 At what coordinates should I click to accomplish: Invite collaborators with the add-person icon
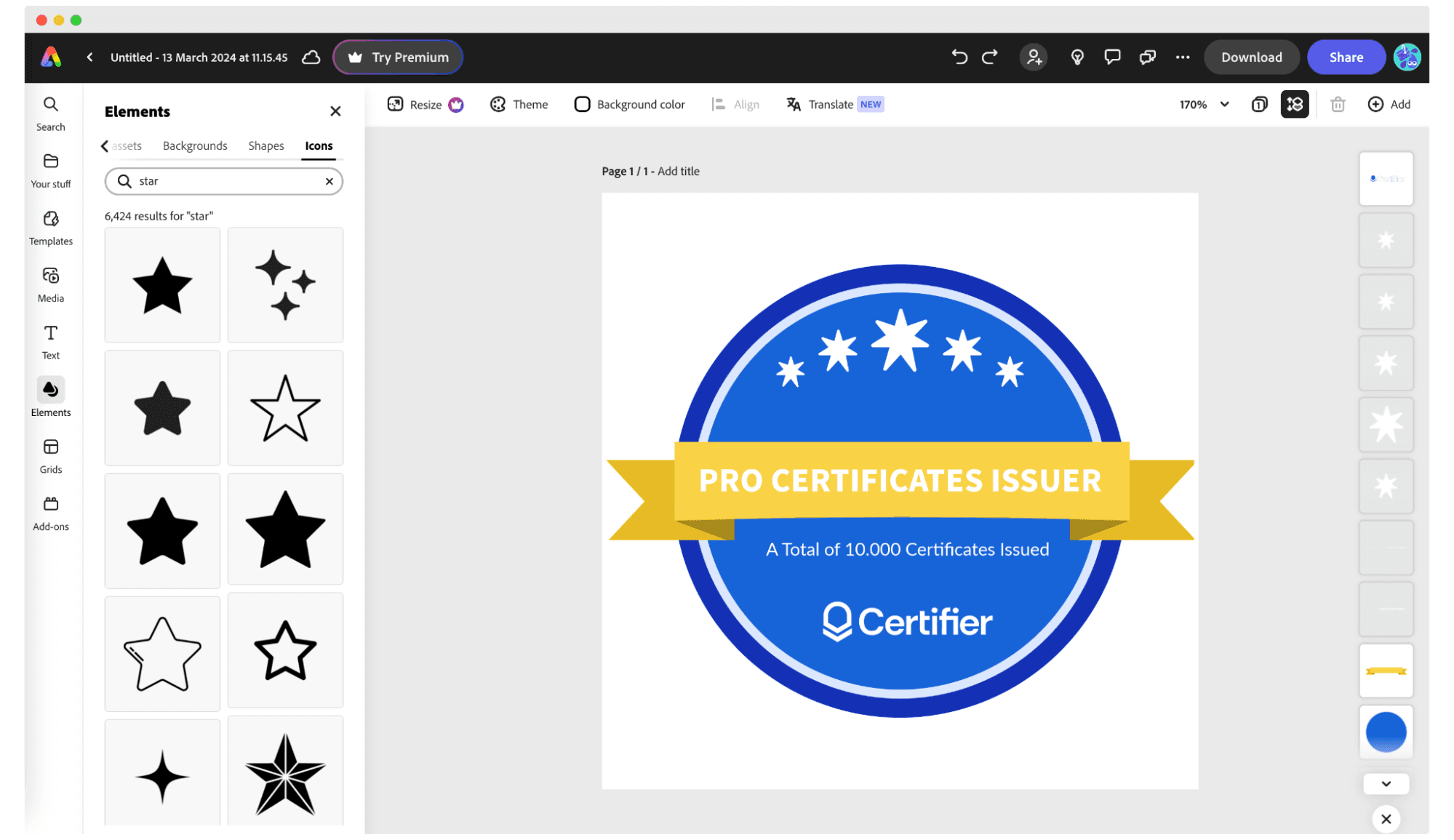tap(1034, 57)
